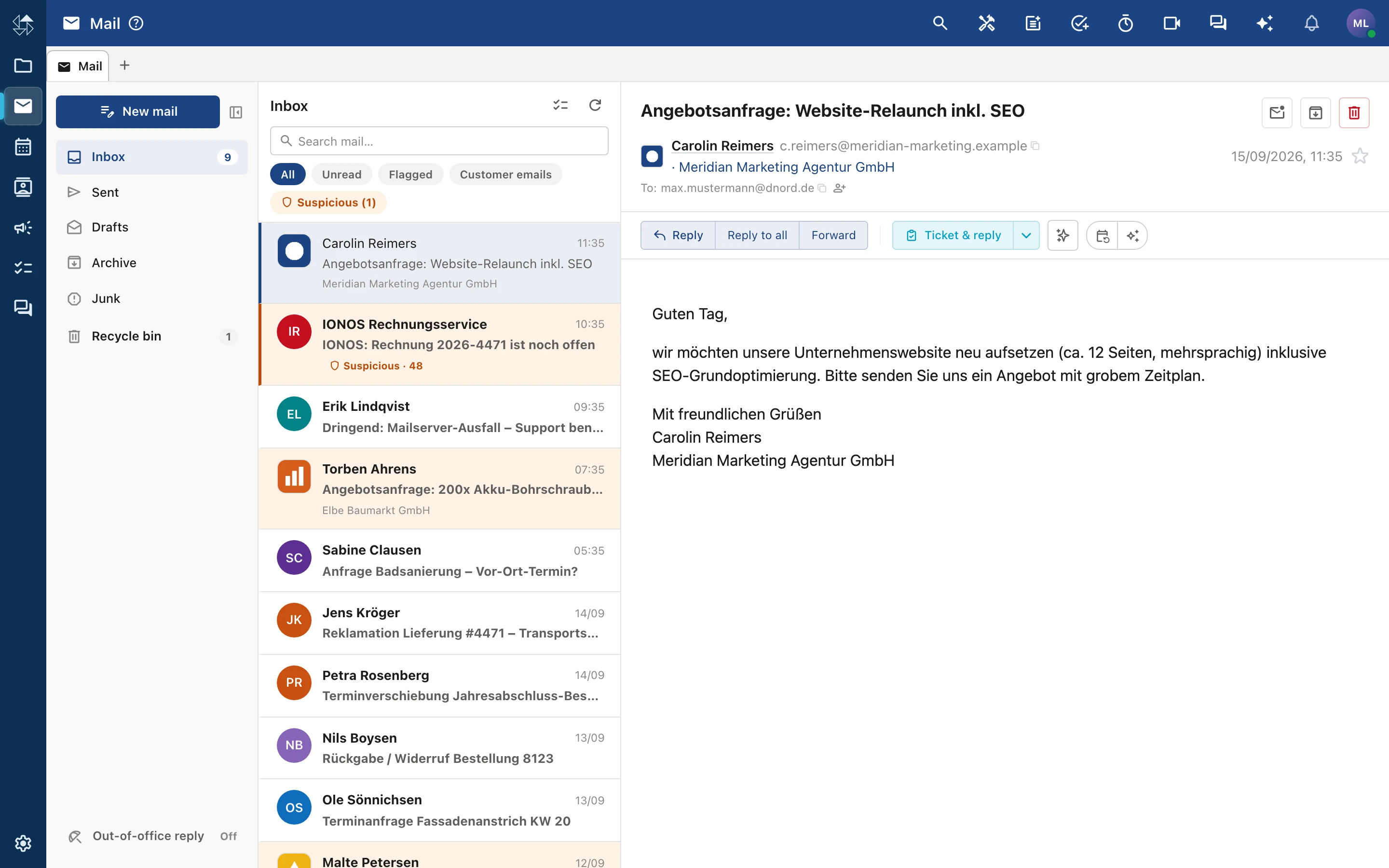
Task: Open the Recycle bin folder
Action: point(151,336)
